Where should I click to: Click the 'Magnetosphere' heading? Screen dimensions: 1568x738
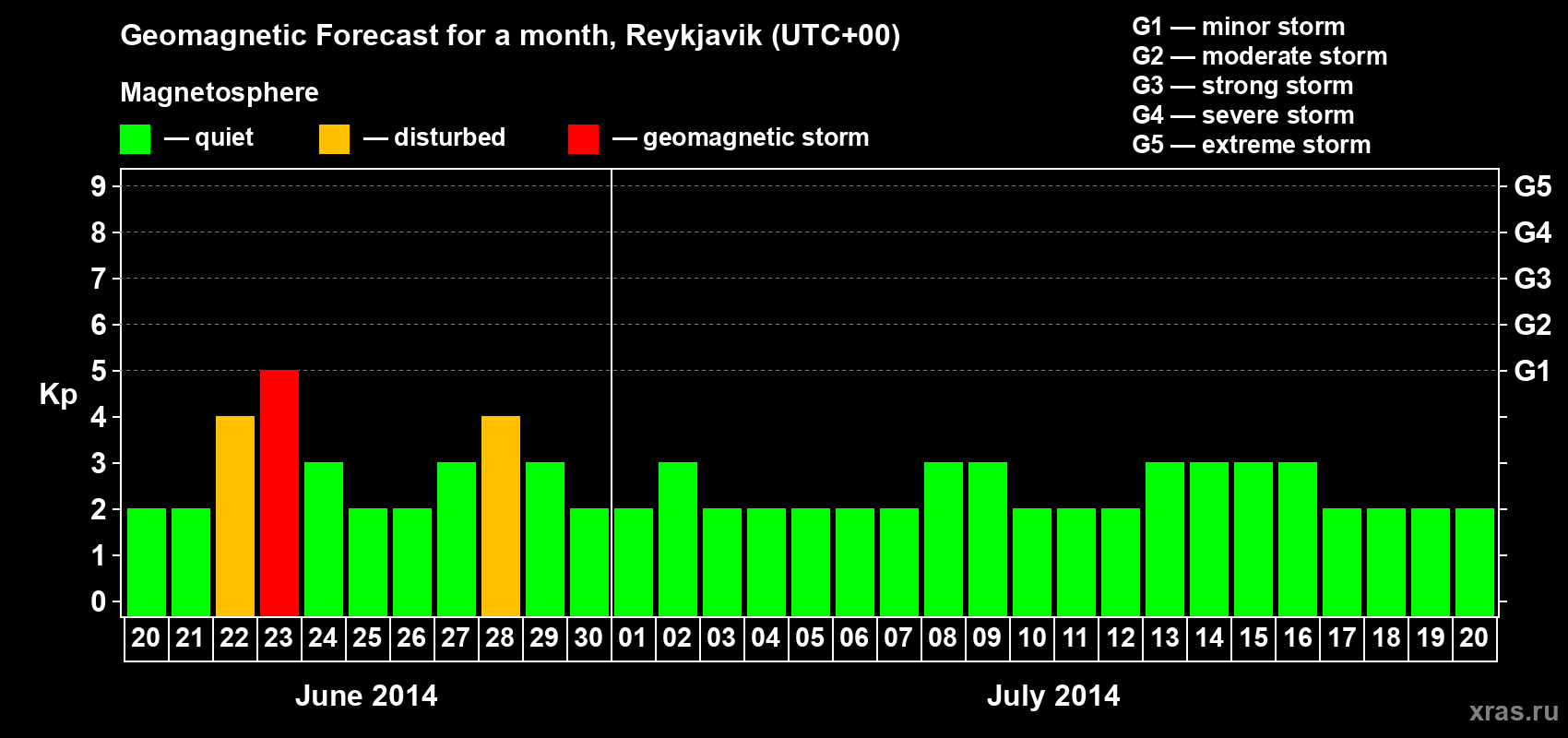click(x=220, y=93)
